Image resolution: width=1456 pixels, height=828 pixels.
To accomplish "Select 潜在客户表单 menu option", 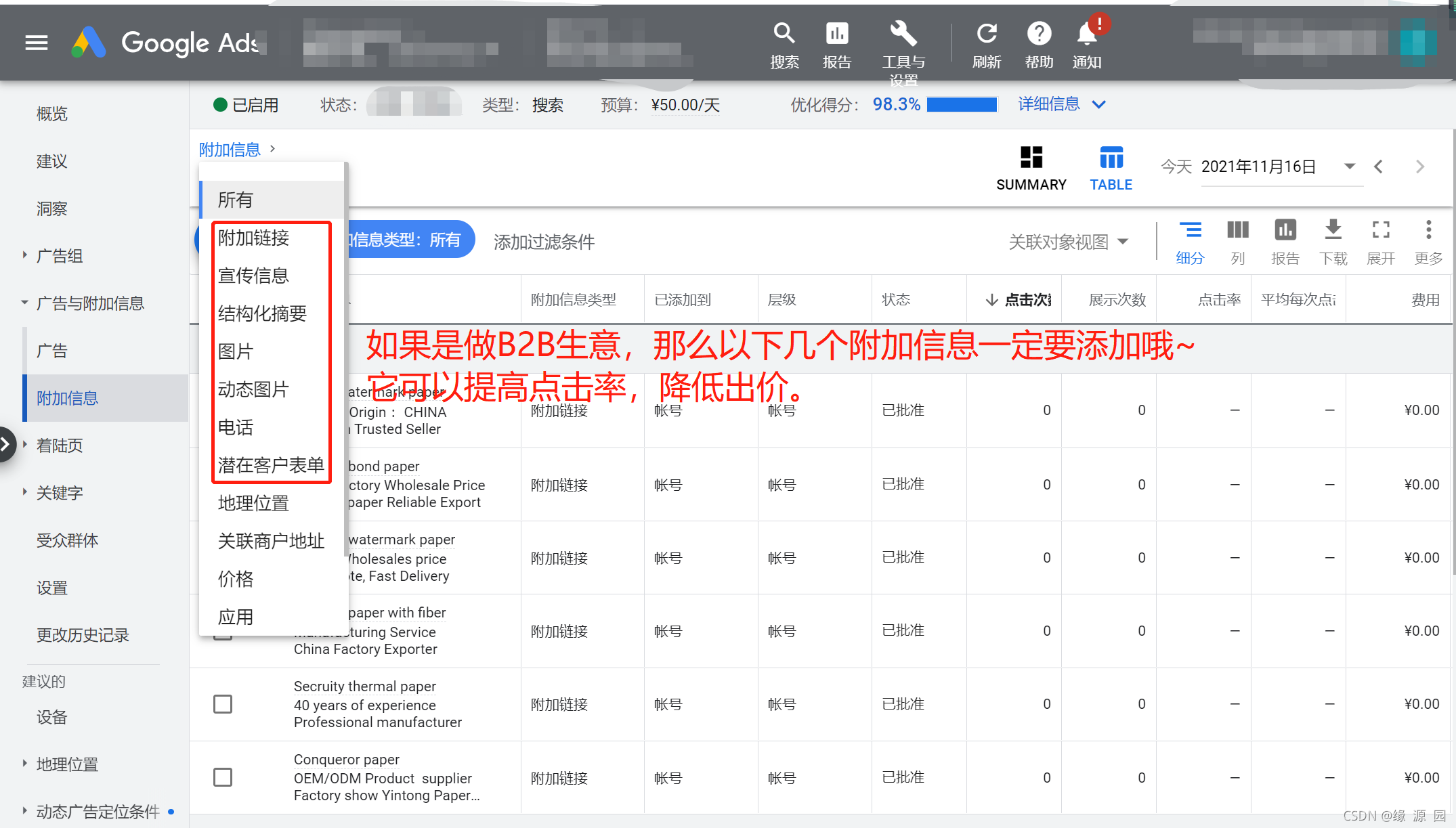I will pyautogui.click(x=271, y=465).
